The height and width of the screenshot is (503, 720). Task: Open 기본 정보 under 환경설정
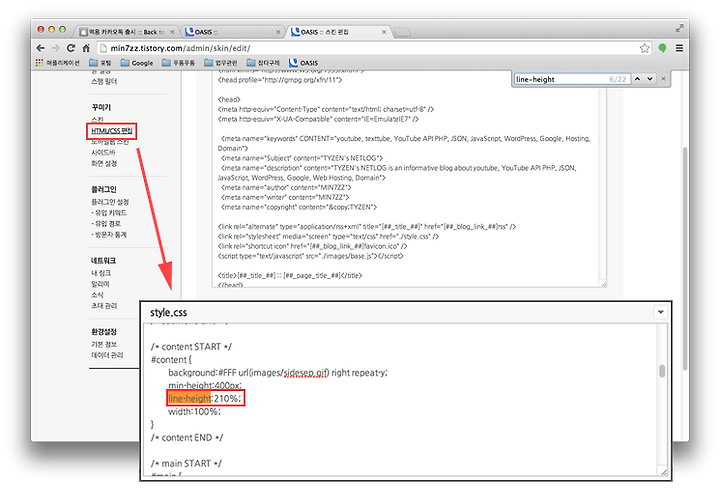click(x=104, y=345)
